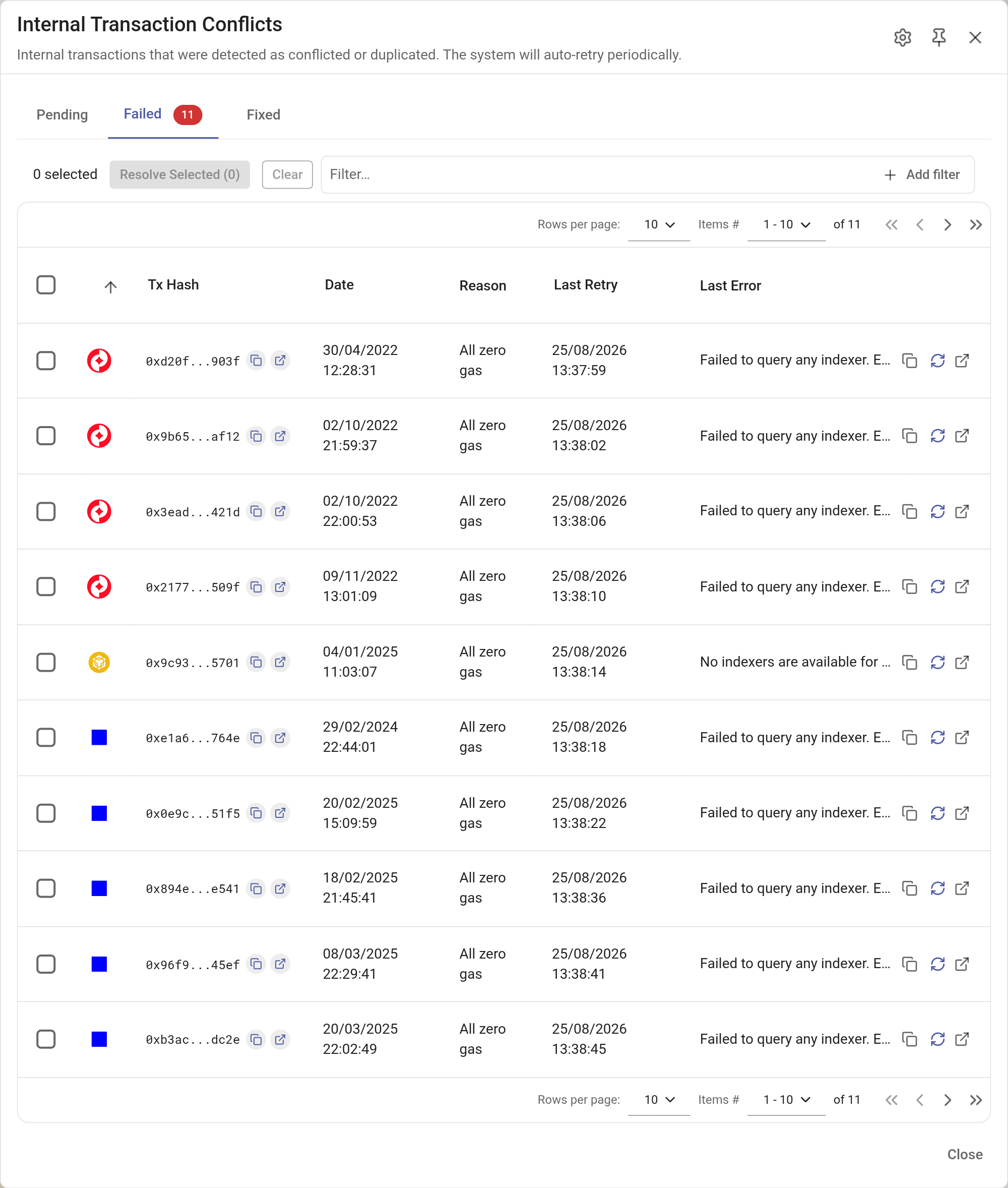Toggle the select-all checkbox in header

coord(46,285)
